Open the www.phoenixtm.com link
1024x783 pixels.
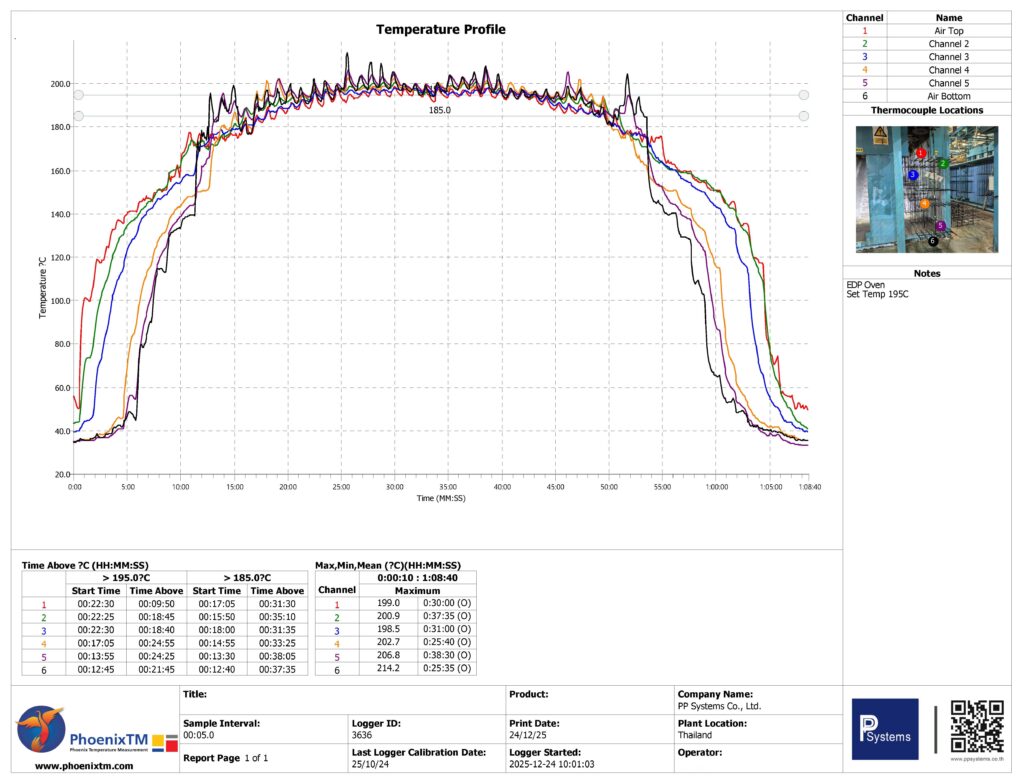tap(84, 765)
